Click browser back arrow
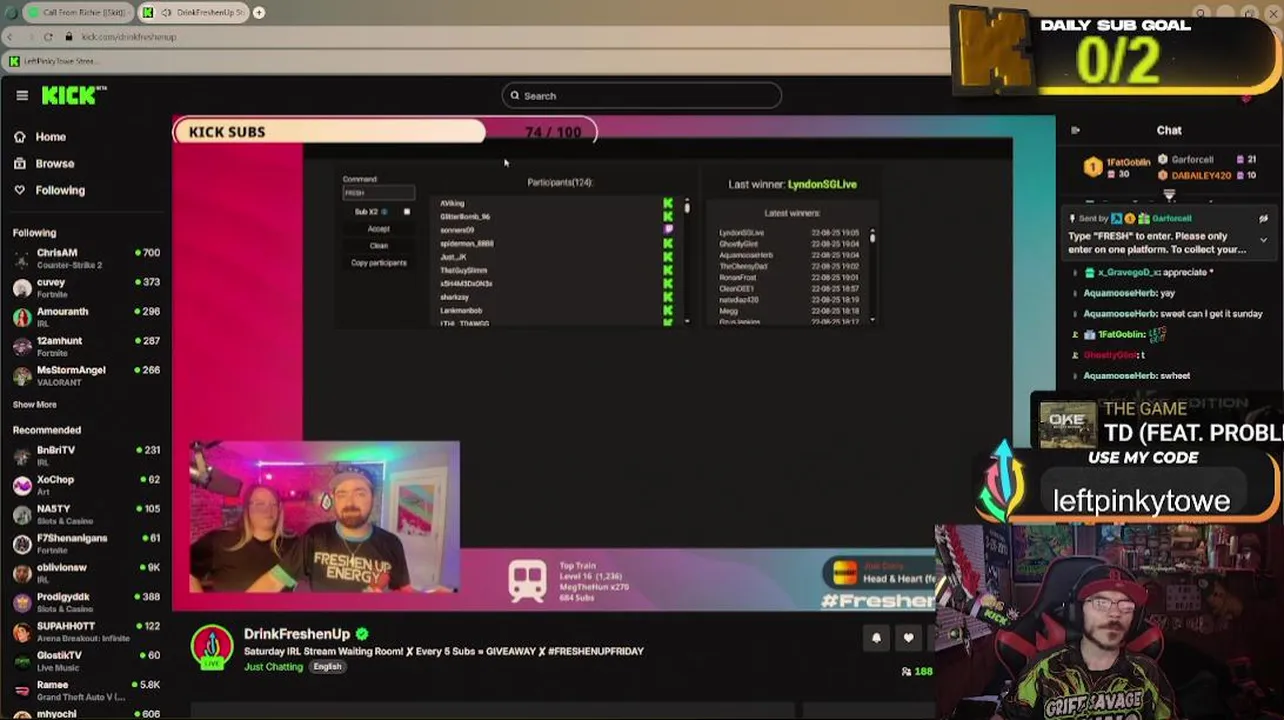Viewport: 1284px width, 720px height. point(10,37)
